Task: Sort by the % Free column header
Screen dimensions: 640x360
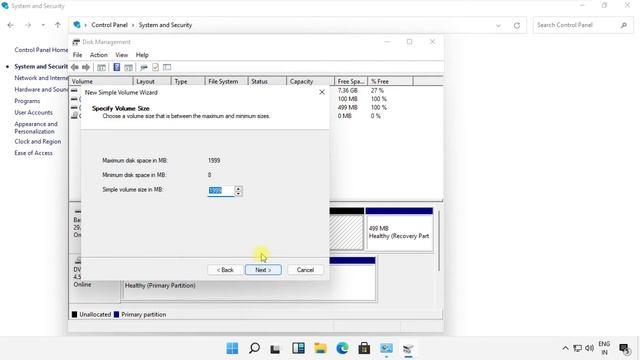Action: tap(390, 81)
